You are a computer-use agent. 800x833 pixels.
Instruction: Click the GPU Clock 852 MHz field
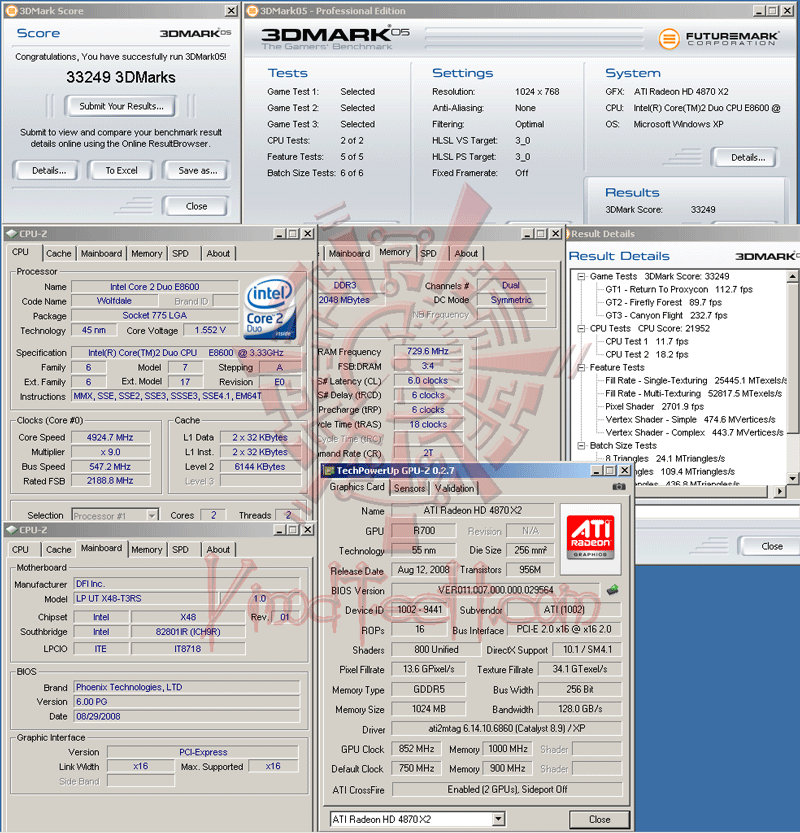pyautogui.click(x=416, y=749)
